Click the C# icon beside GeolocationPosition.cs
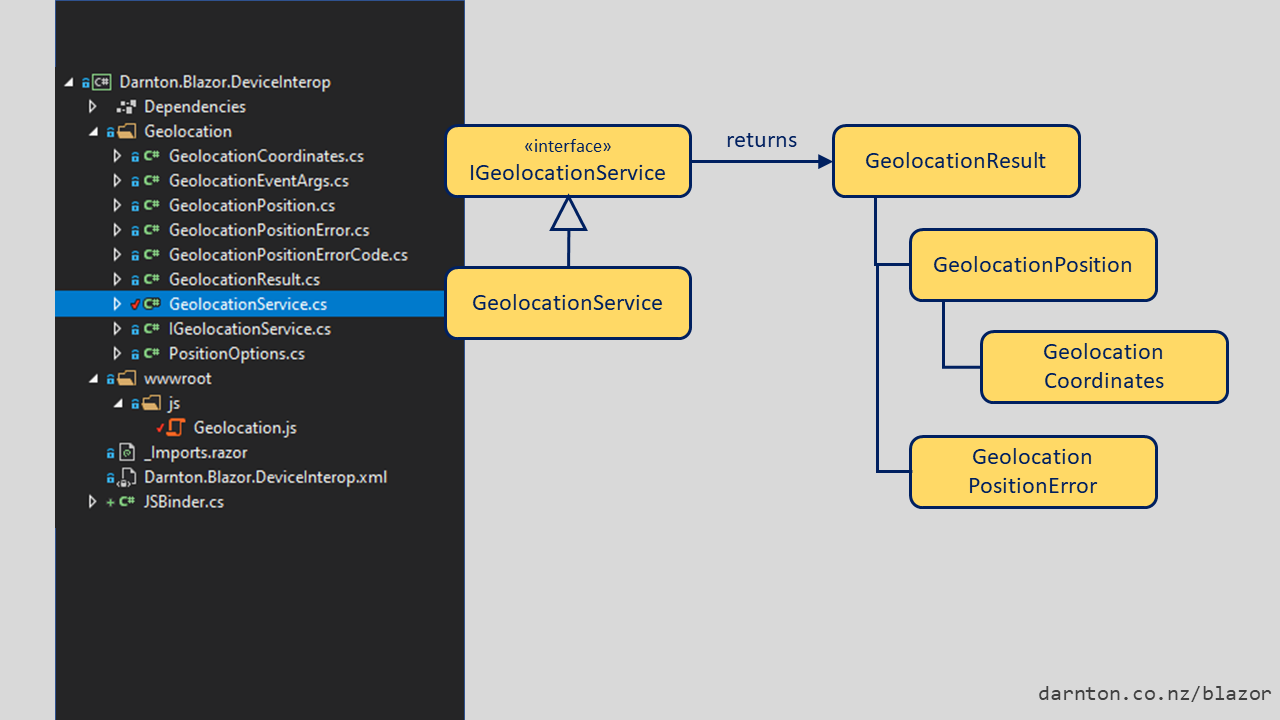Screen dimensions: 1280x720 (151, 205)
